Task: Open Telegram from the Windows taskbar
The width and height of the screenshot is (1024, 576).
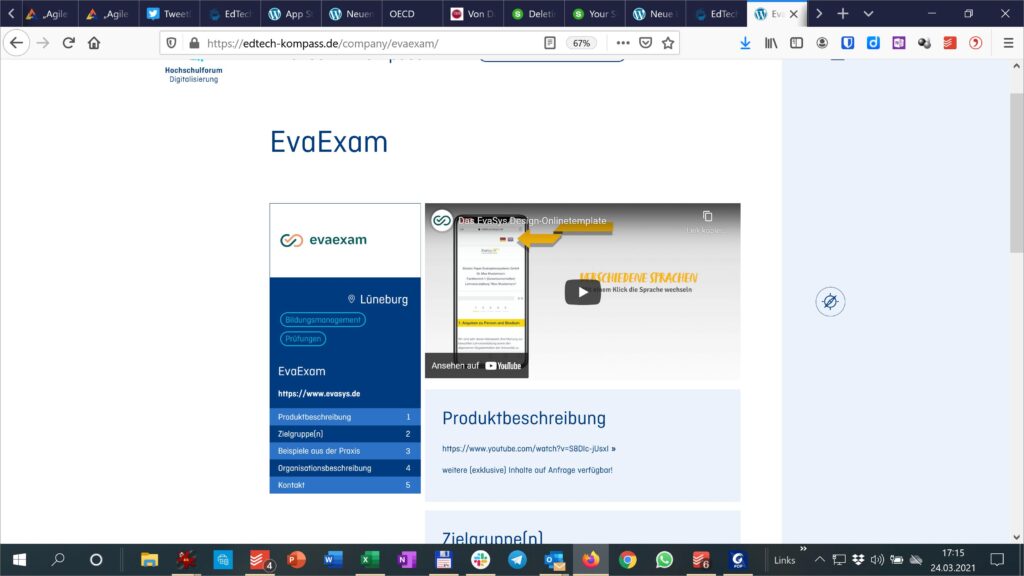Action: 517,560
